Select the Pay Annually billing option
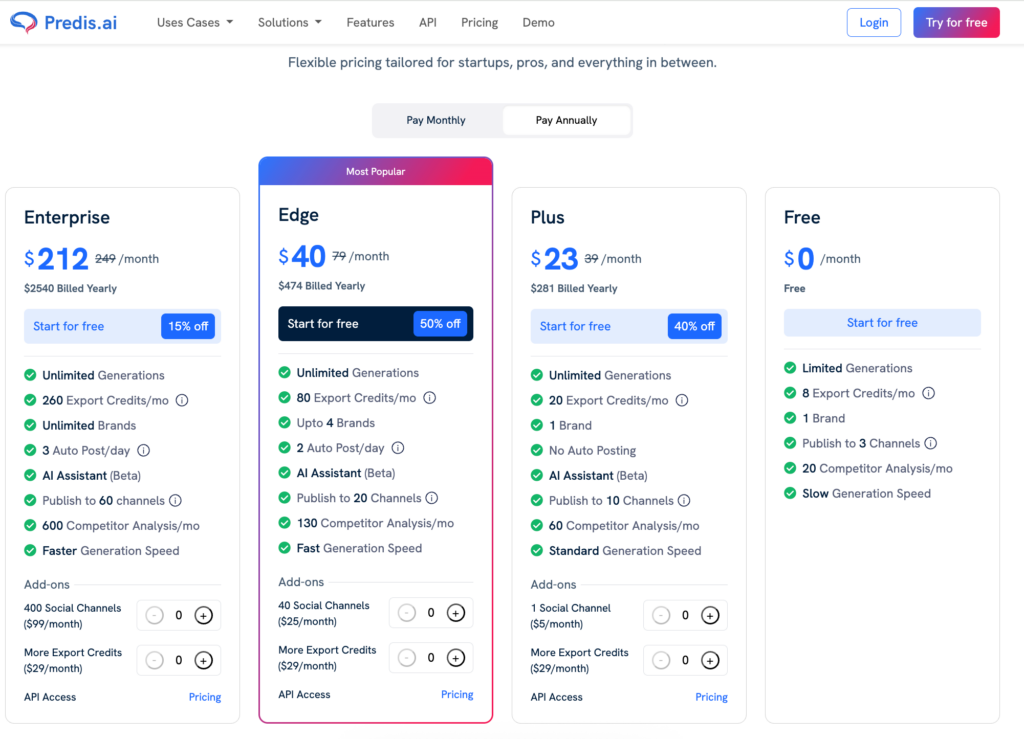Image resolution: width=1024 pixels, height=739 pixels. (x=566, y=120)
